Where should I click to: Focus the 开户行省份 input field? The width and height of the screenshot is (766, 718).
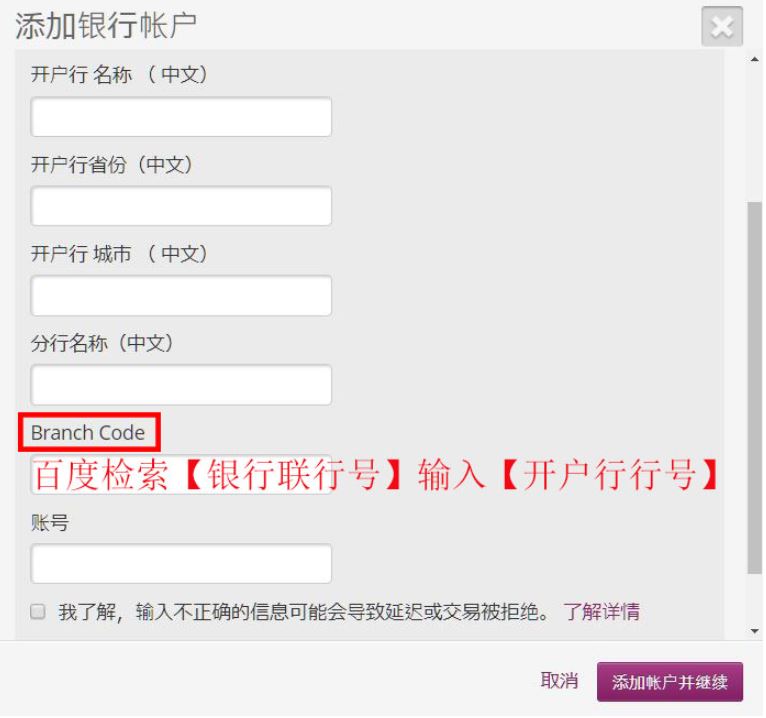pyautogui.click(x=181, y=207)
